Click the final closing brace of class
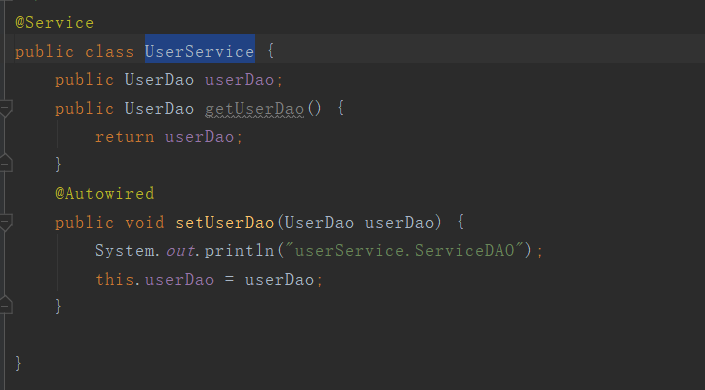 [x=18, y=363]
